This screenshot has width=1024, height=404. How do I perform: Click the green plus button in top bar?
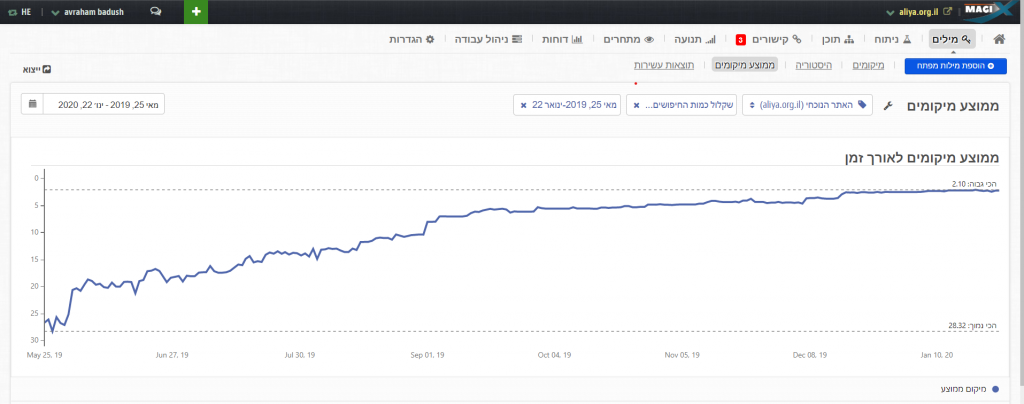(197, 12)
